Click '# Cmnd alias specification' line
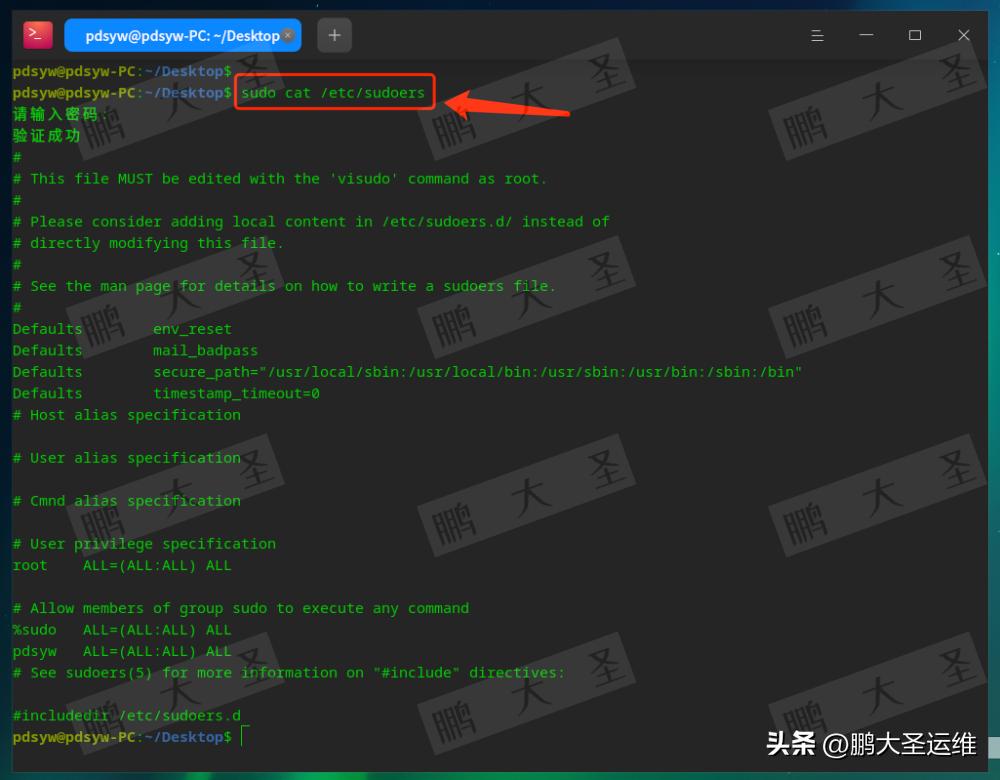This screenshot has height=780, width=1000. click(x=127, y=501)
